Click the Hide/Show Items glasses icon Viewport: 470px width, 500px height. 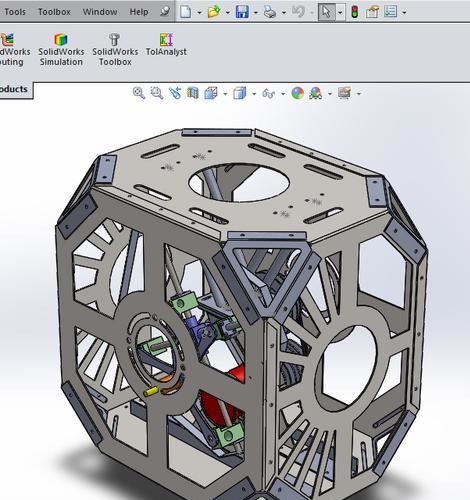click(269, 93)
